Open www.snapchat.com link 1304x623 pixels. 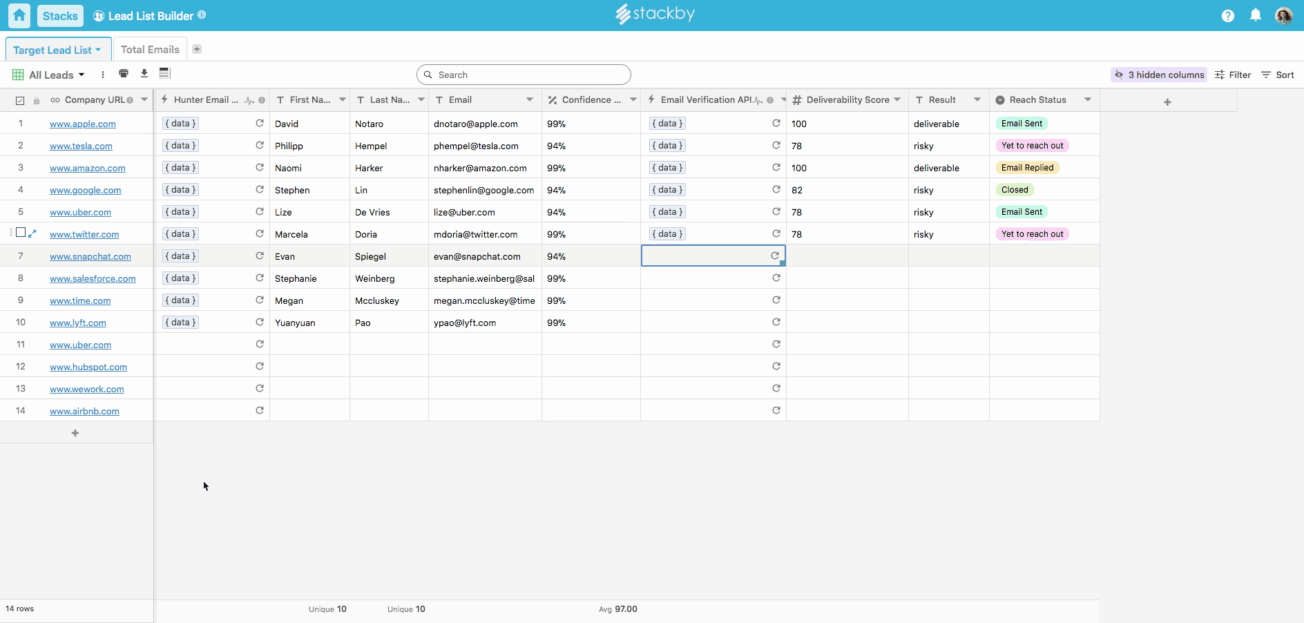(90, 256)
